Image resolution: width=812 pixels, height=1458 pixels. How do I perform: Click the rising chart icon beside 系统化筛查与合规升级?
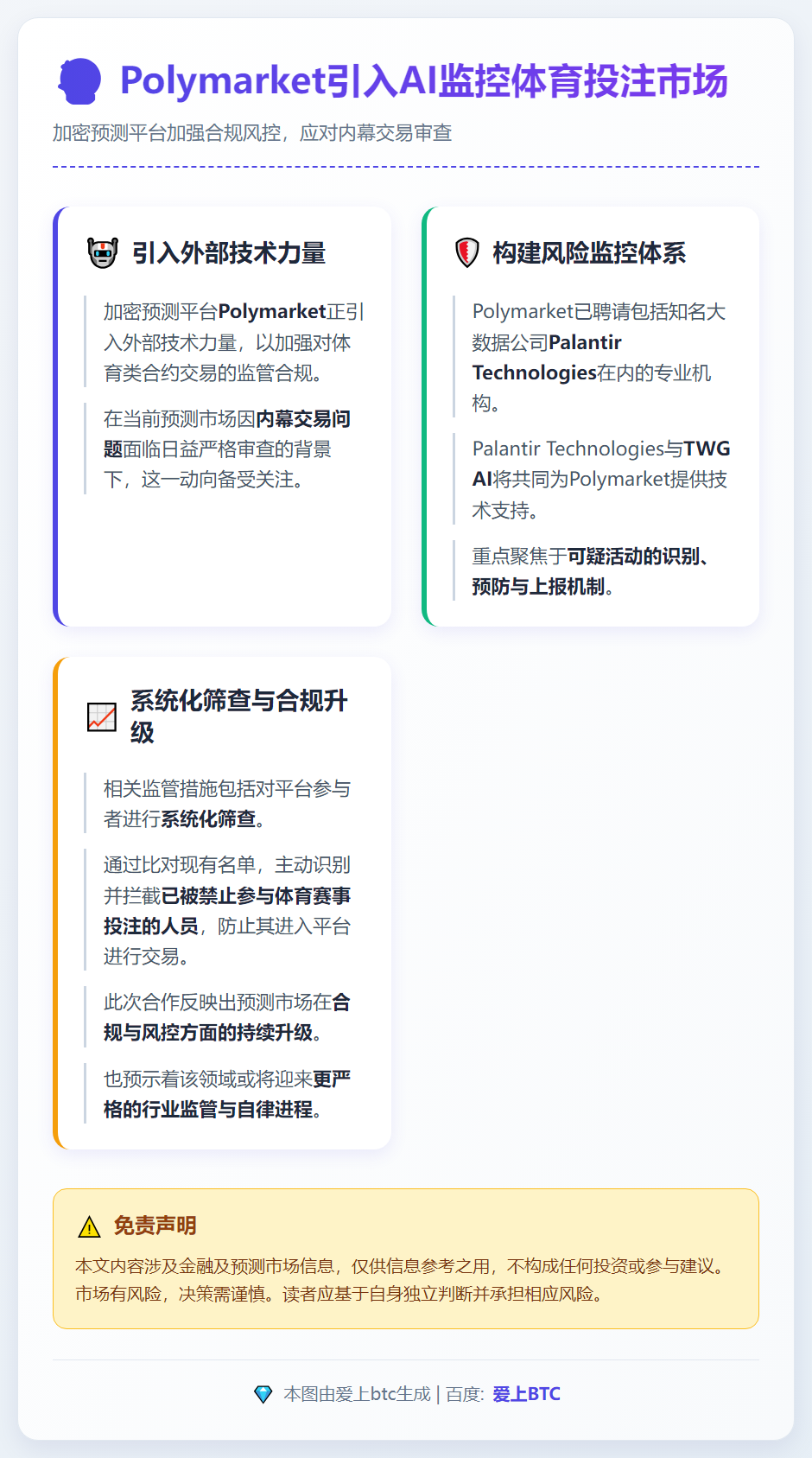(102, 716)
